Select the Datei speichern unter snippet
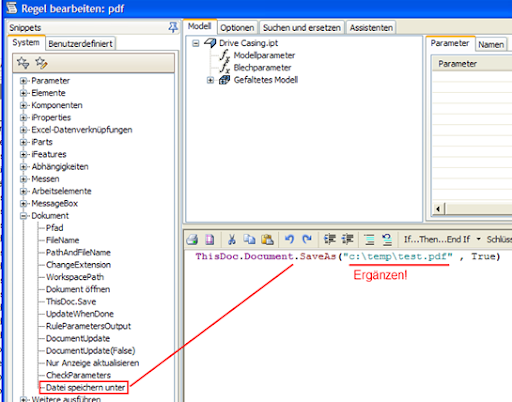 tap(85, 387)
